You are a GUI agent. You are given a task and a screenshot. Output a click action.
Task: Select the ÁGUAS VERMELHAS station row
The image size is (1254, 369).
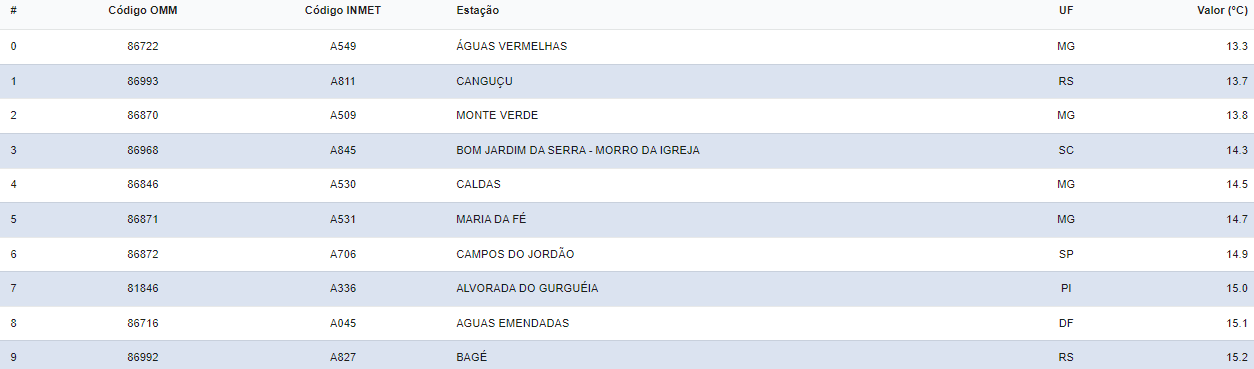(627, 47)
